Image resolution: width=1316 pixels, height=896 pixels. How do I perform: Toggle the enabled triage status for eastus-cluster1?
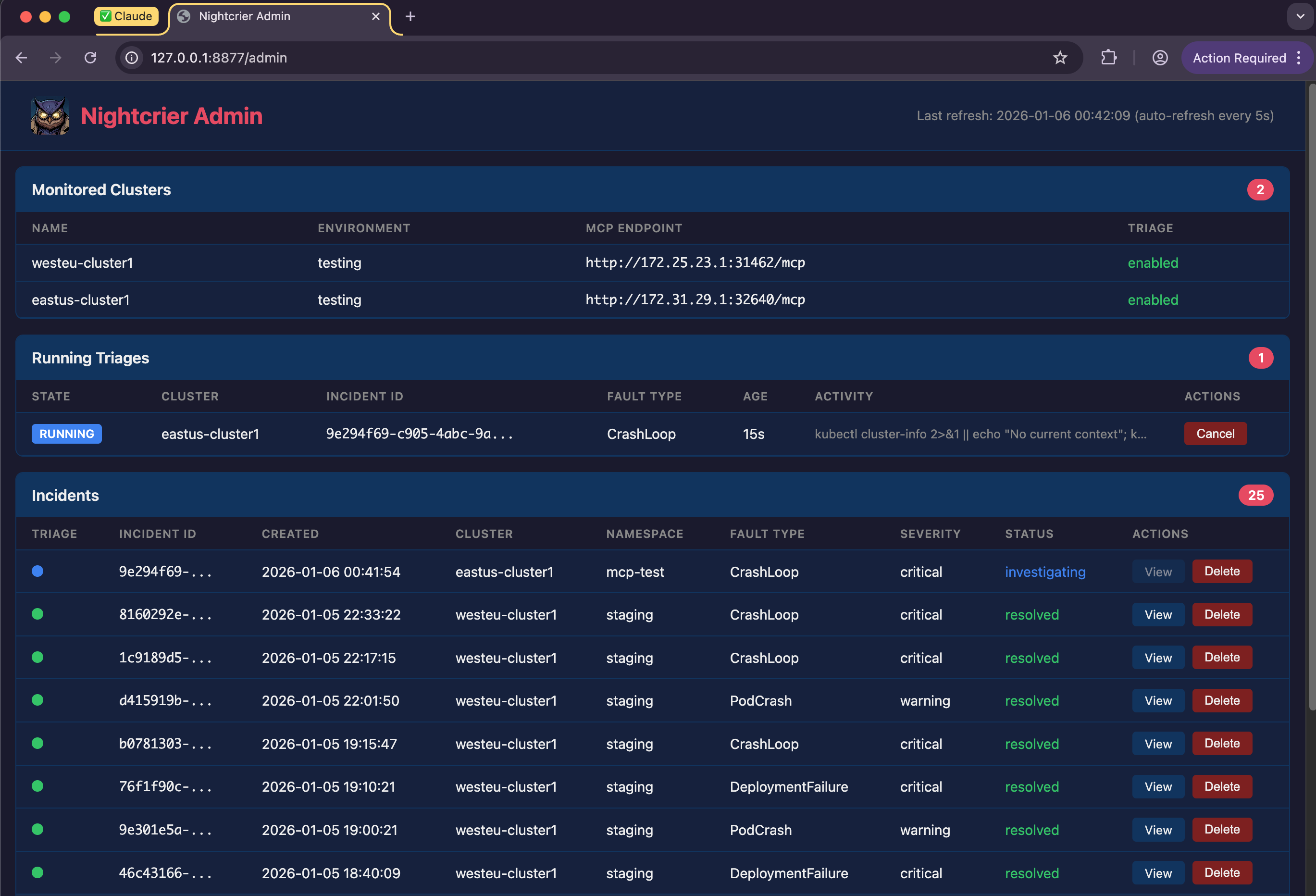[1153, 299]
